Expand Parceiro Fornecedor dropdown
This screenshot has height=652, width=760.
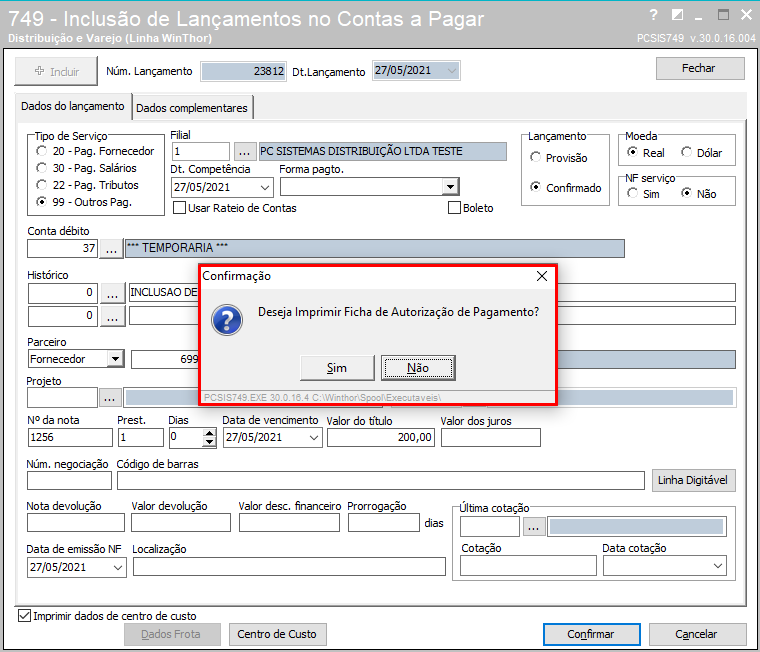[x=115, y=359]
